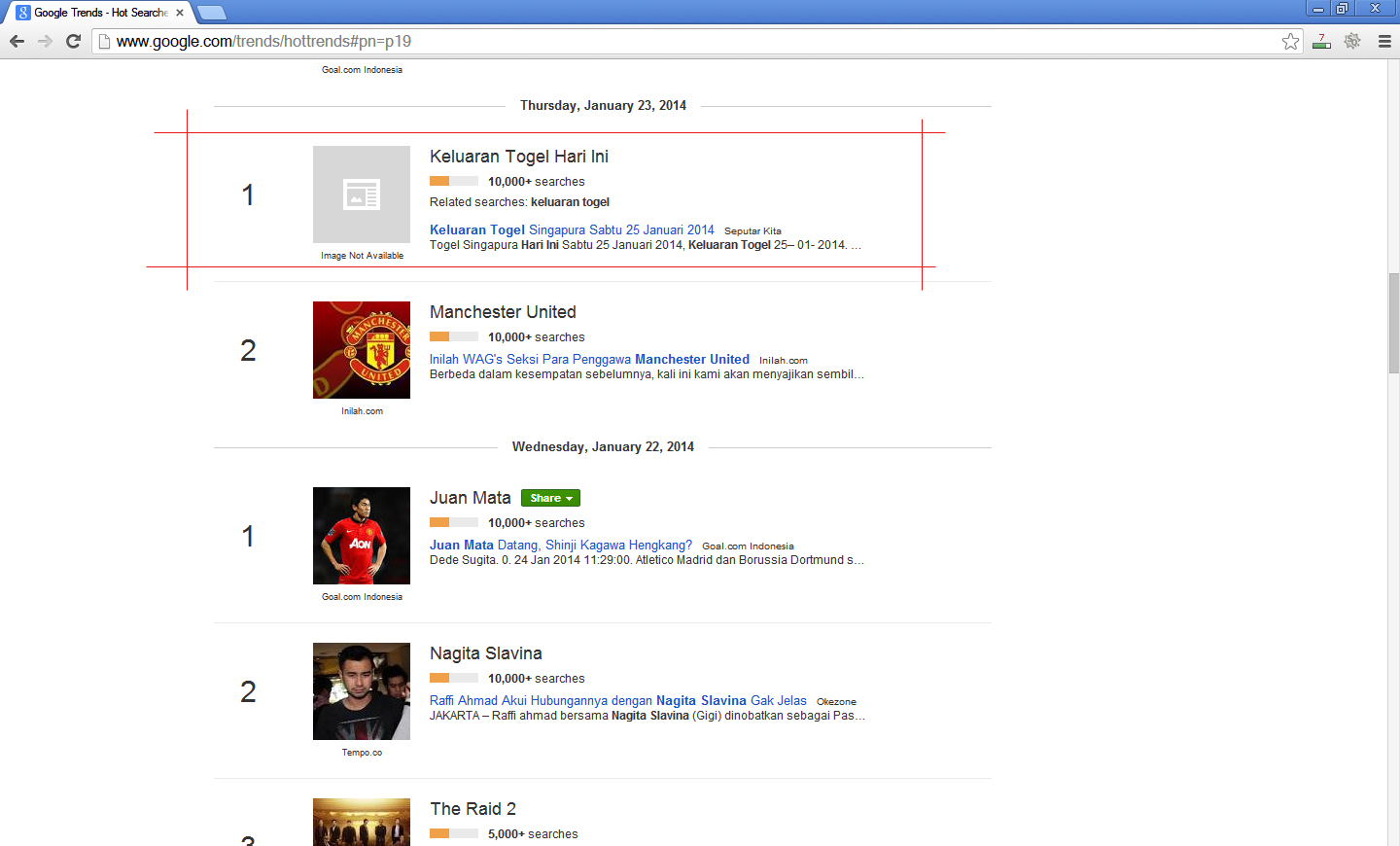Click the vertical scrollbar thumb

[x=1393, y=323]
